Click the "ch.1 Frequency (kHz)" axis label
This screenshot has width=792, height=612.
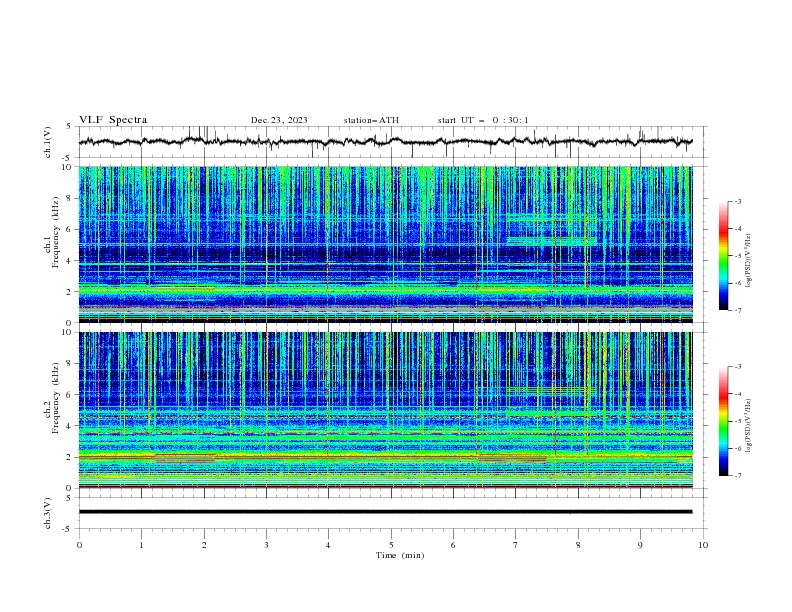tap(52, 233)
